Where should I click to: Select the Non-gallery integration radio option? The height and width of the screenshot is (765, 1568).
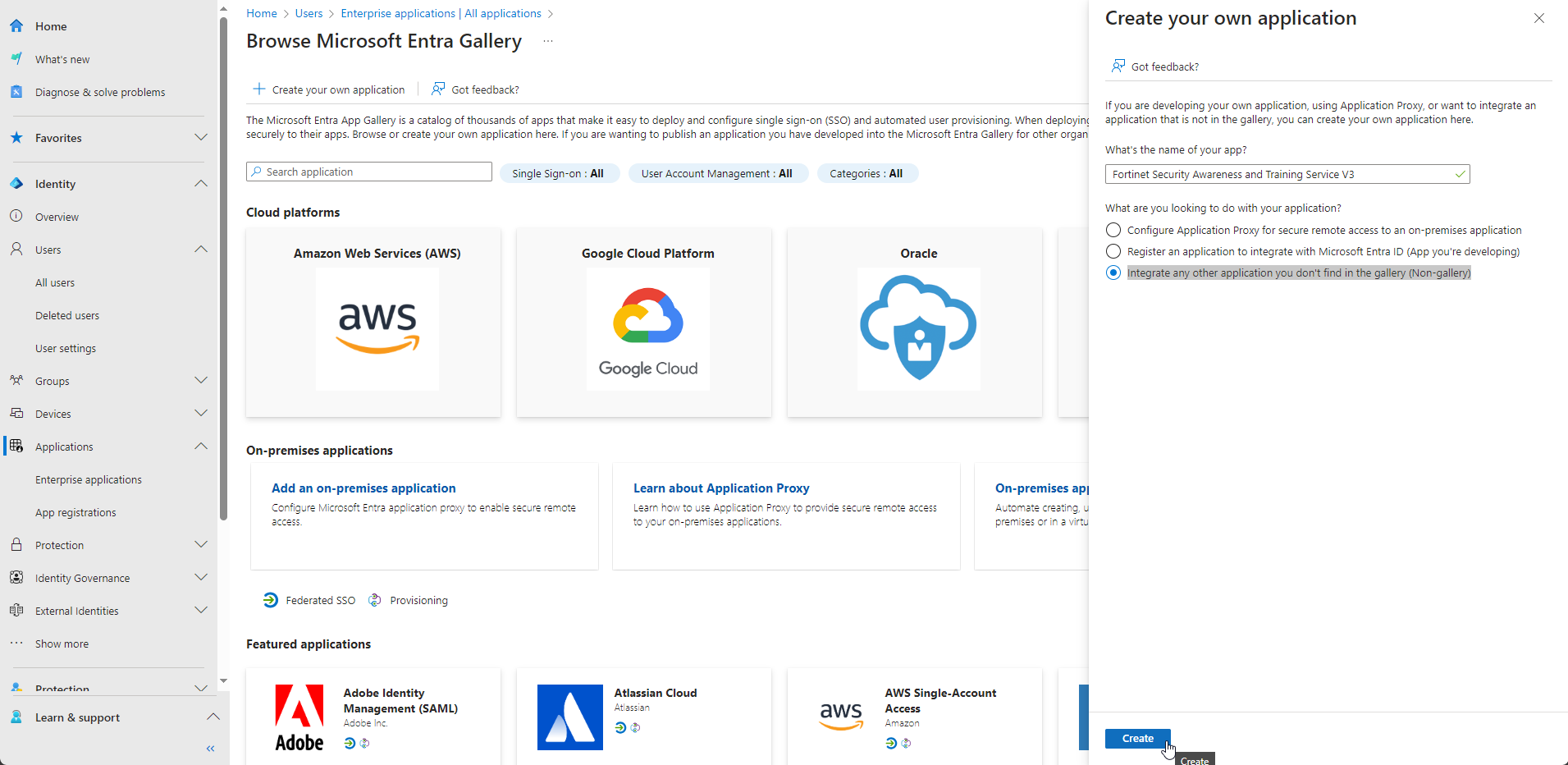coord(1113,273)
